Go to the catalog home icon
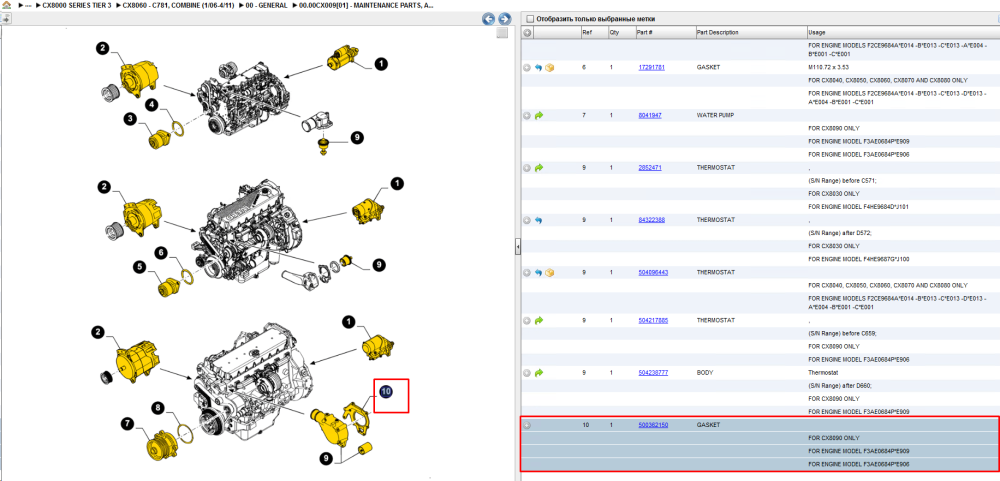Screen dimensions: 1000x481 [7, 4]
